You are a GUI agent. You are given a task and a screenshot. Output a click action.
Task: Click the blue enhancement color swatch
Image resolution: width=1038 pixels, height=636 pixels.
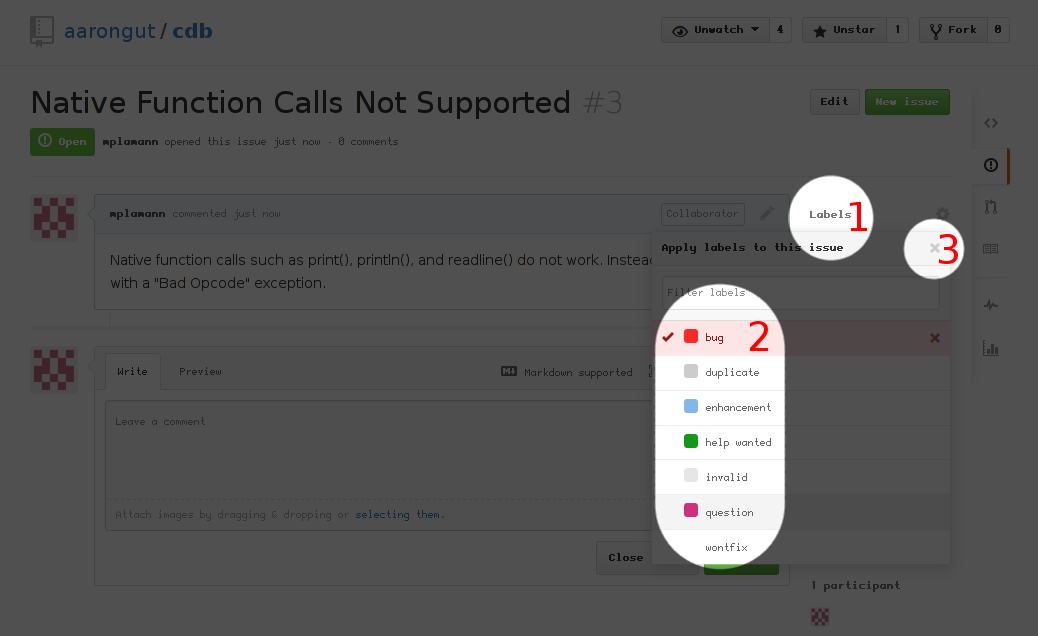(x=691, y=407)
